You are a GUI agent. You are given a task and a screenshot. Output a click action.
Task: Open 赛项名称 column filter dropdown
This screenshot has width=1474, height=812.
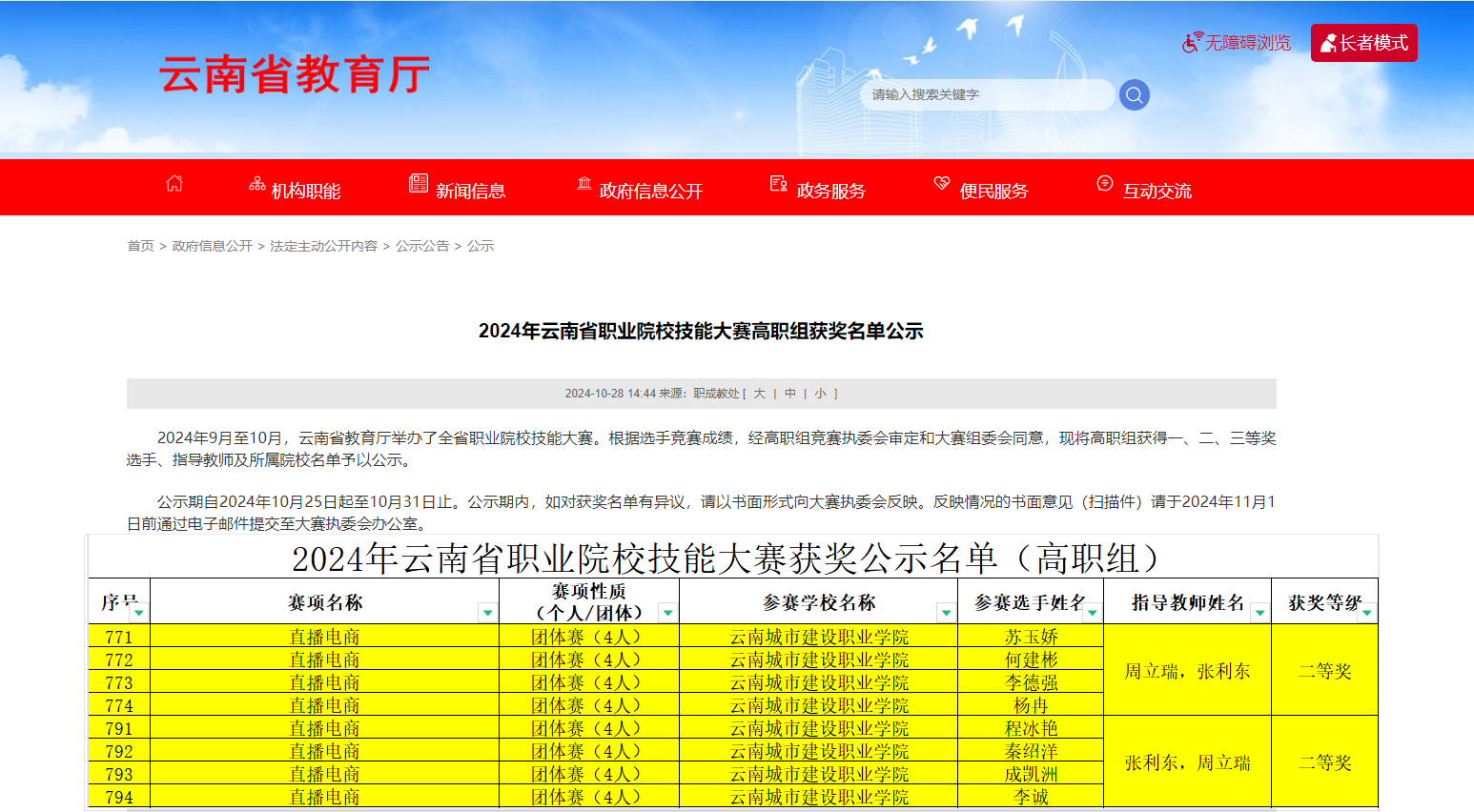487,613
